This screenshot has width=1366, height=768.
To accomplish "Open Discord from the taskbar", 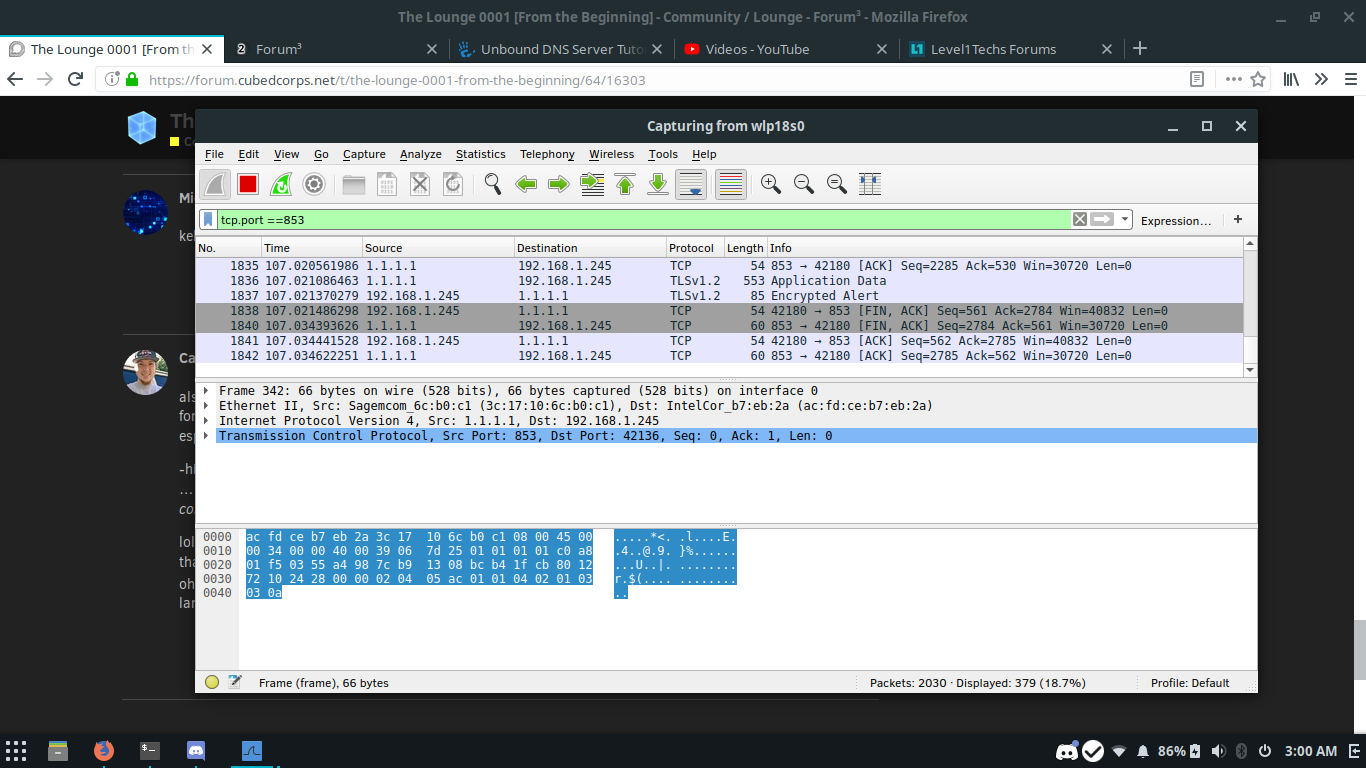I will [x=196, y=750].
